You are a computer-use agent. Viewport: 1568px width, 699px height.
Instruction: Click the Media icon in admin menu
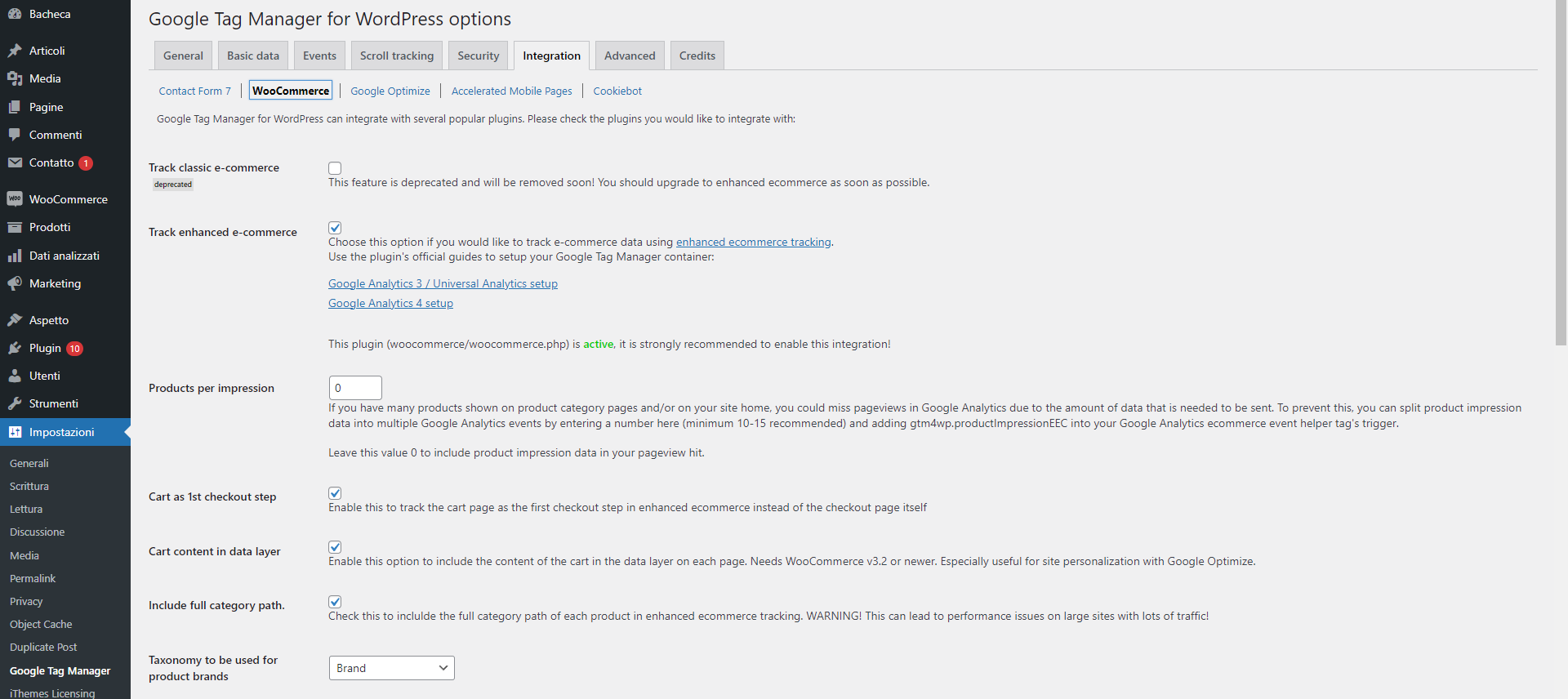click(x=15, y=78)
